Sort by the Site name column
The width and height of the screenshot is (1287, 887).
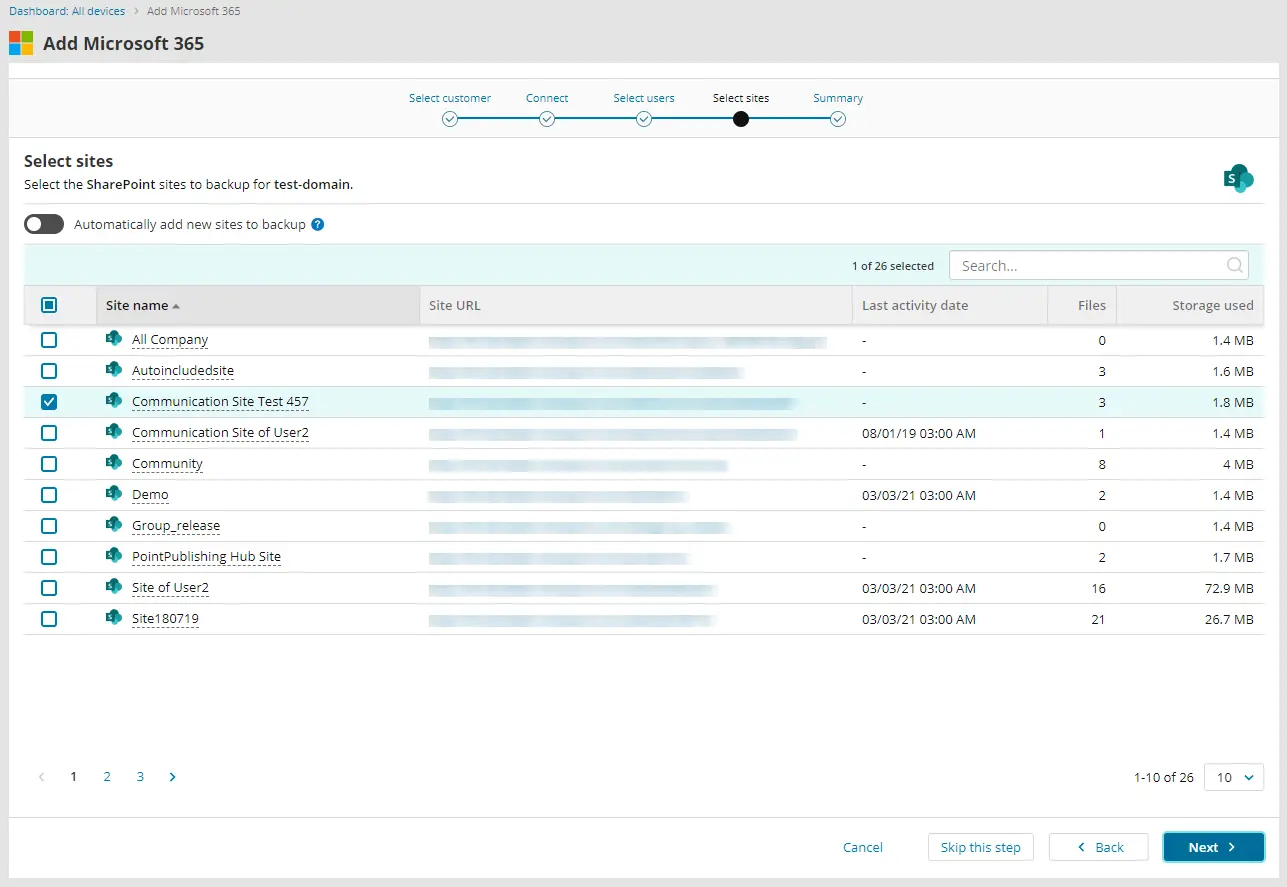click(x=258, y=305)
